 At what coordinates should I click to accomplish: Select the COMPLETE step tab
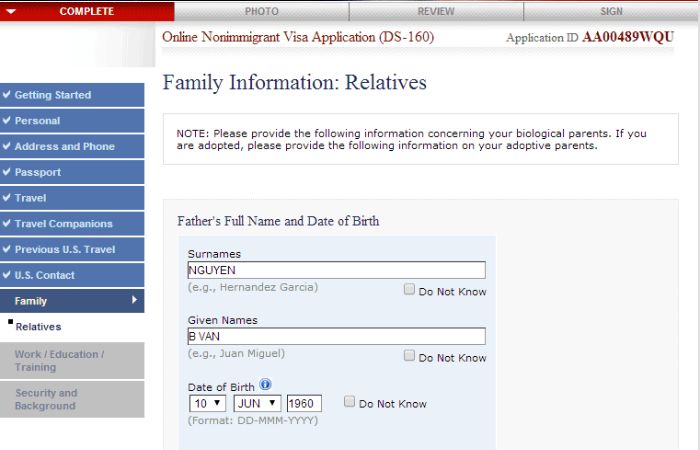(x=87, y=11)
